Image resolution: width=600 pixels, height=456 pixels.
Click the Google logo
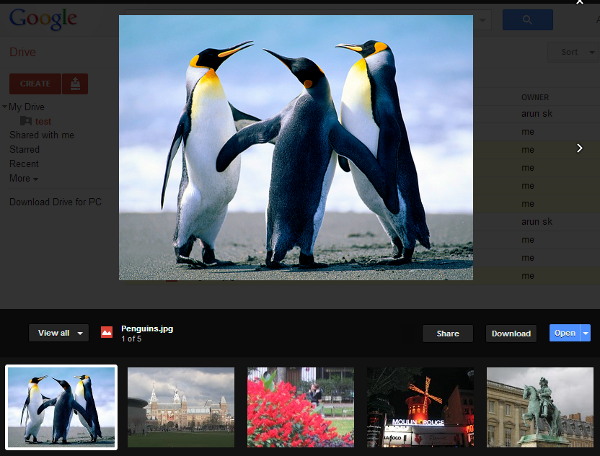click(43, 19)
